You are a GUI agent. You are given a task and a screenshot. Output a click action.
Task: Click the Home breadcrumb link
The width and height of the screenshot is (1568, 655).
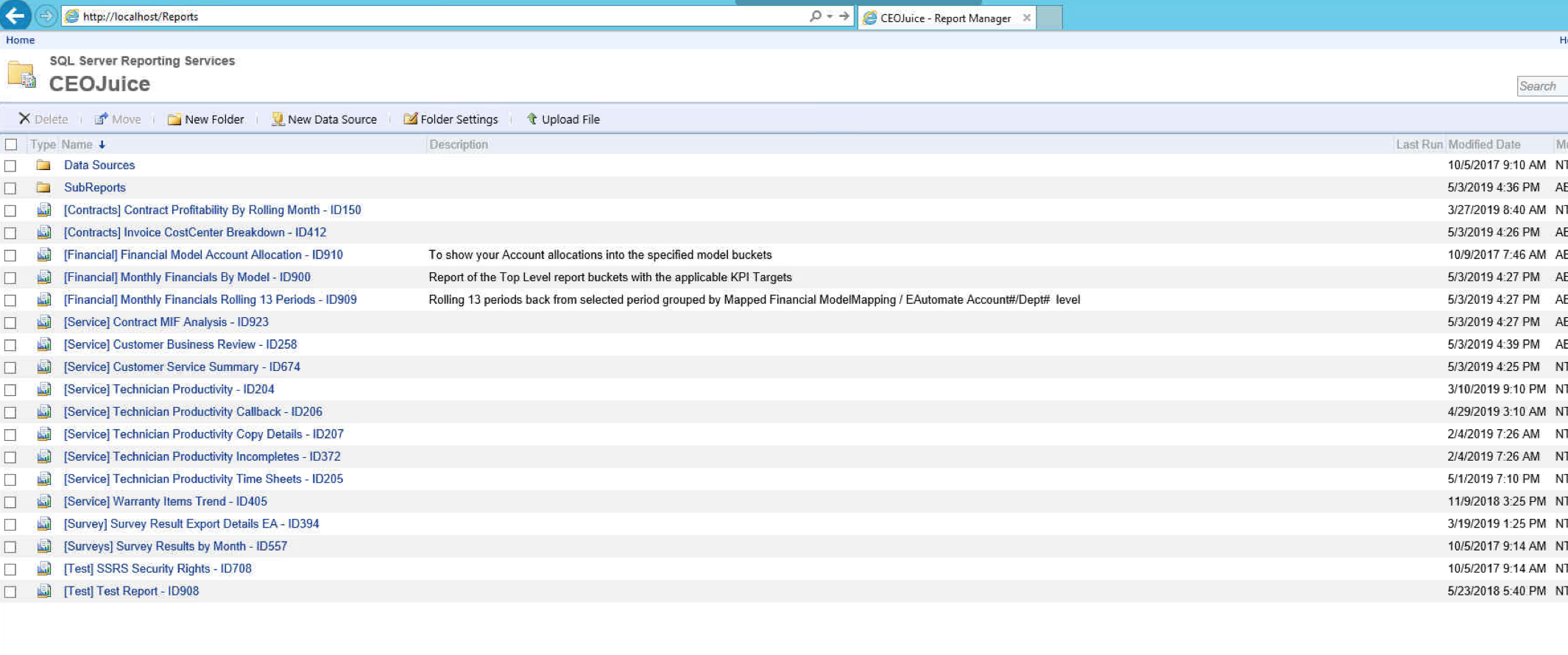20,40
